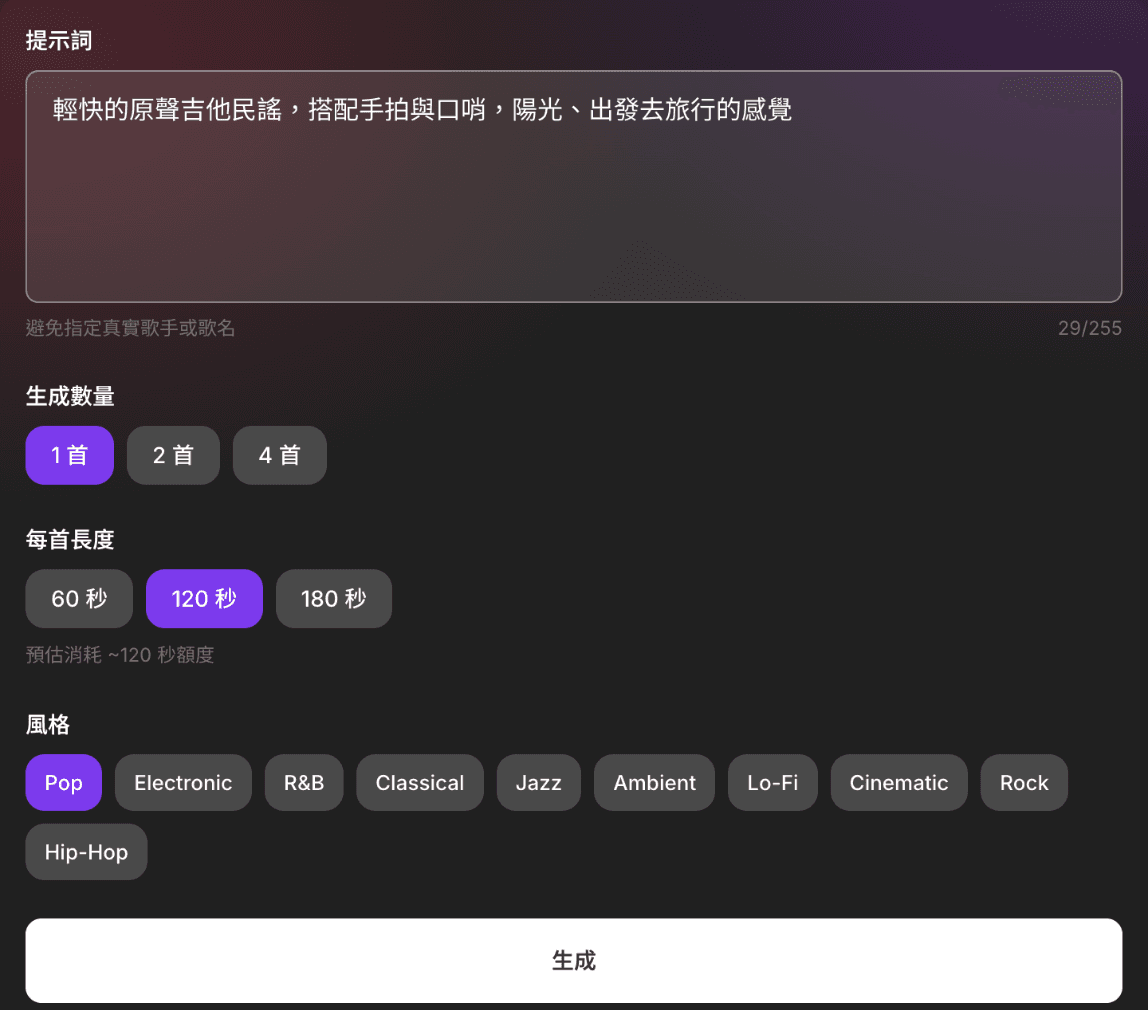The height and width of the screenshot is (1010, 1148).
Task: Set style to Jazz
Action: click(x=539, y=782)
